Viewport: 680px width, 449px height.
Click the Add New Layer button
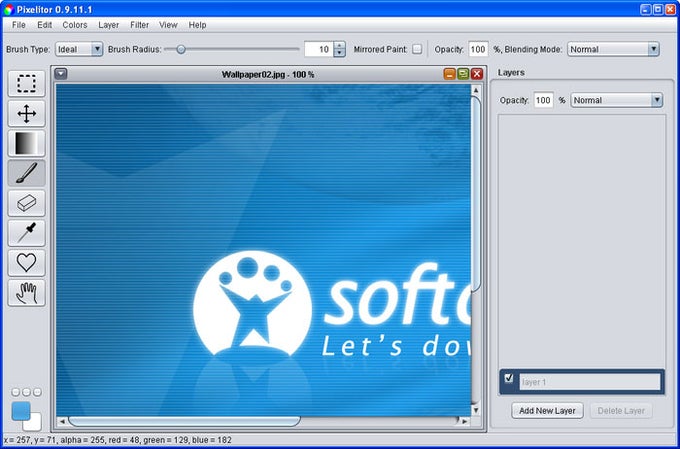pyautogui.click(x=547, y=410)
